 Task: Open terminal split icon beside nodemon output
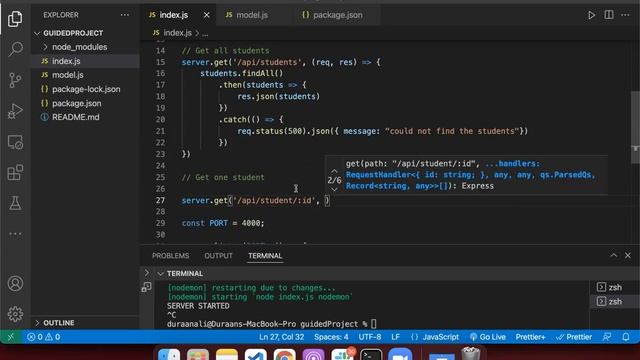[147, 287]
